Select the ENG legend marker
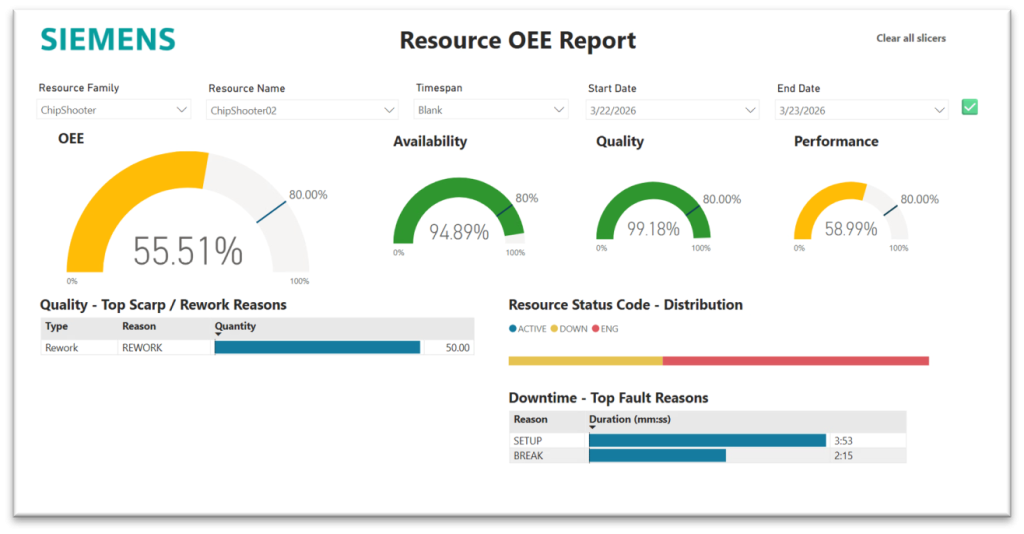The height and width of the screenshot is (534, 1024). click(x=596, y=328)
